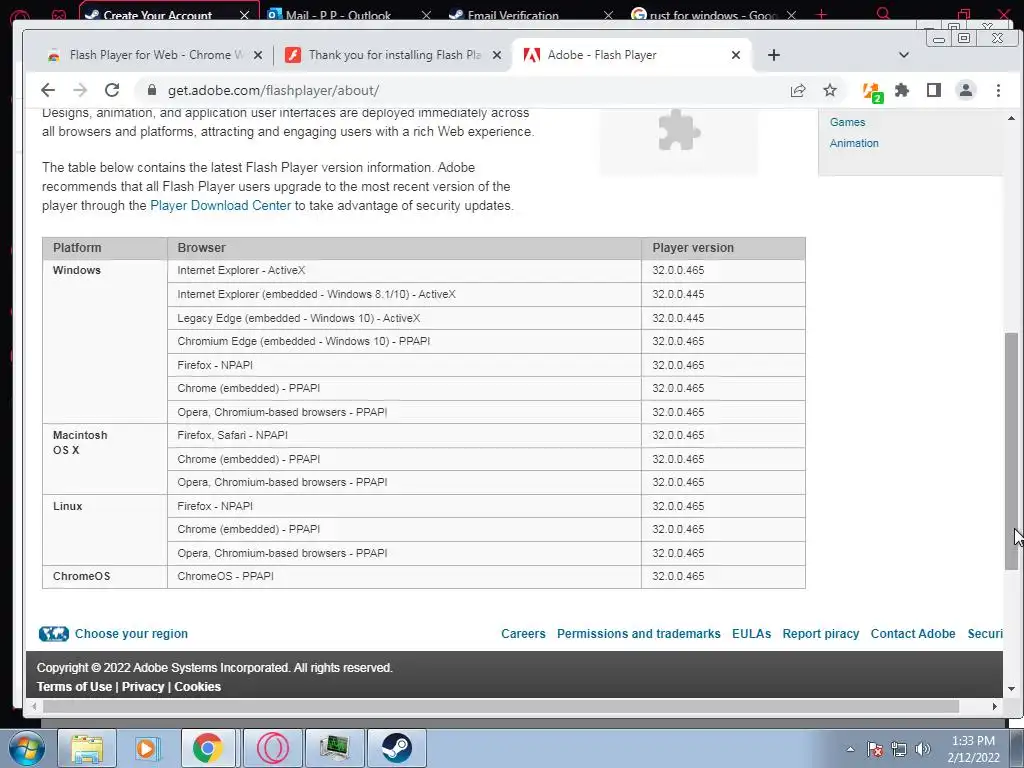Share this page using the share icon
This screenshot has height=768, width=1024.
click(x=797, y=90)
